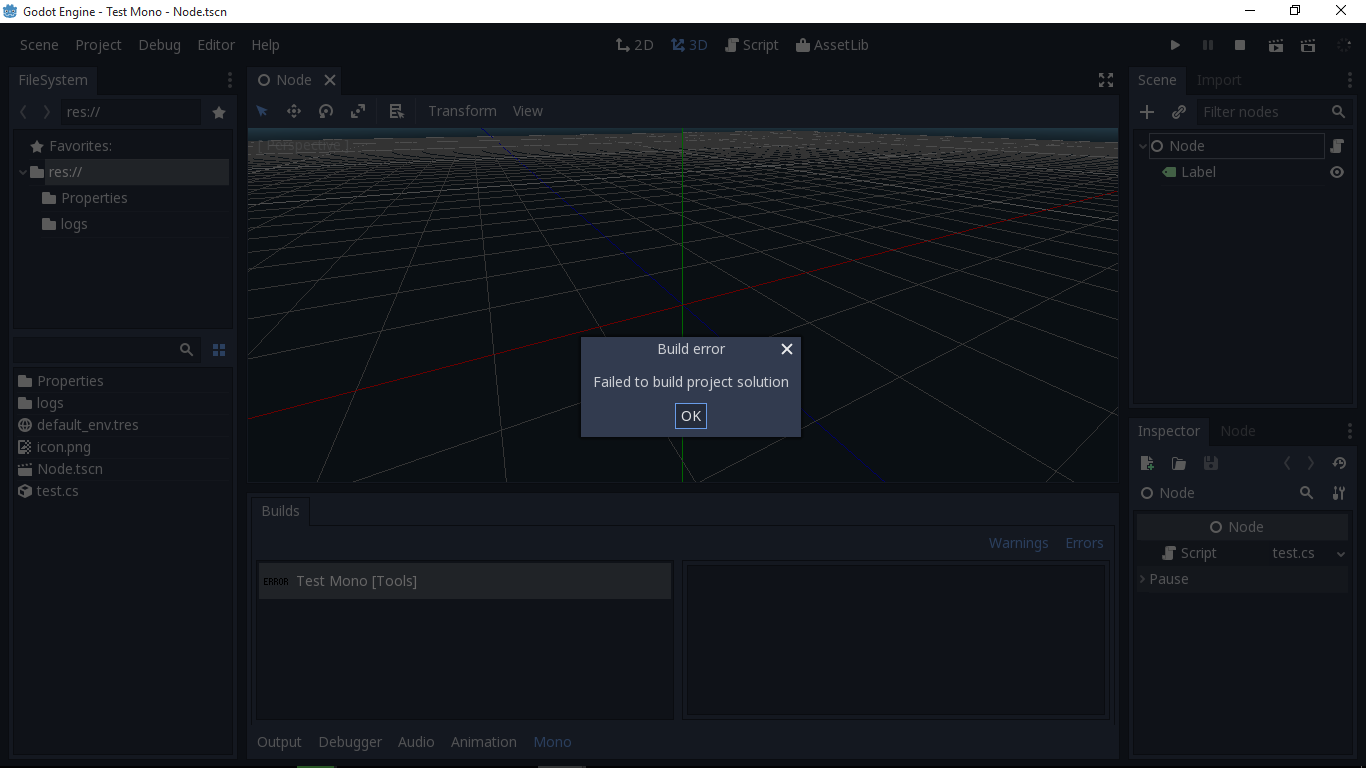
Task: Open the history dropdown in the Inspector
Action: point(1339,463)
